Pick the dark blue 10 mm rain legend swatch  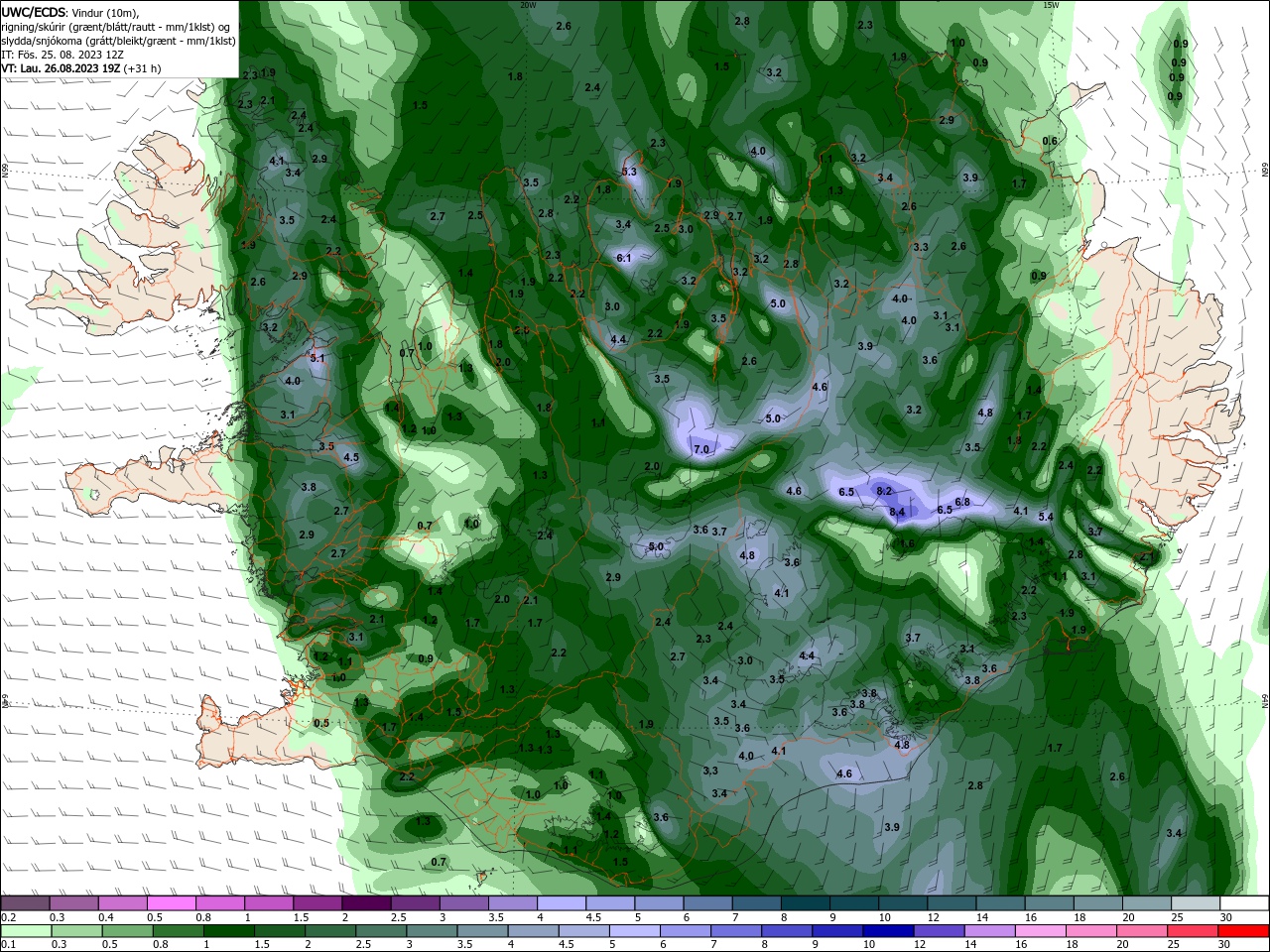[x=886, y=931]
